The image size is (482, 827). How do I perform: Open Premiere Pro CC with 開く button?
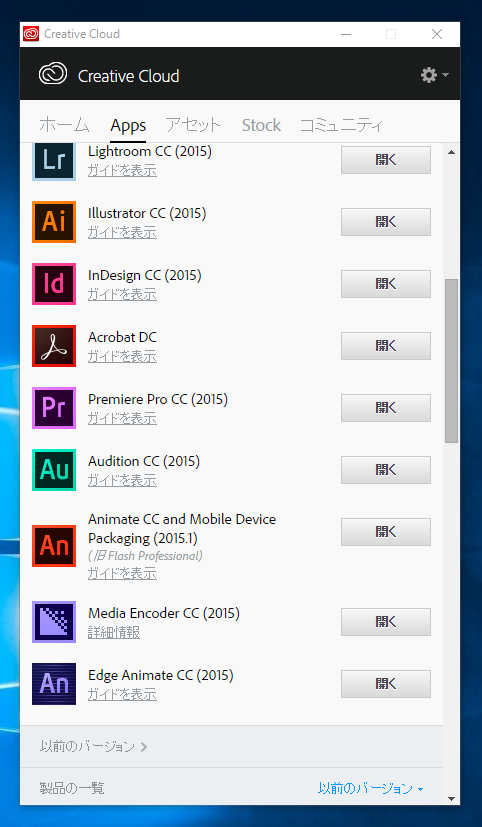tap(386, 408)
